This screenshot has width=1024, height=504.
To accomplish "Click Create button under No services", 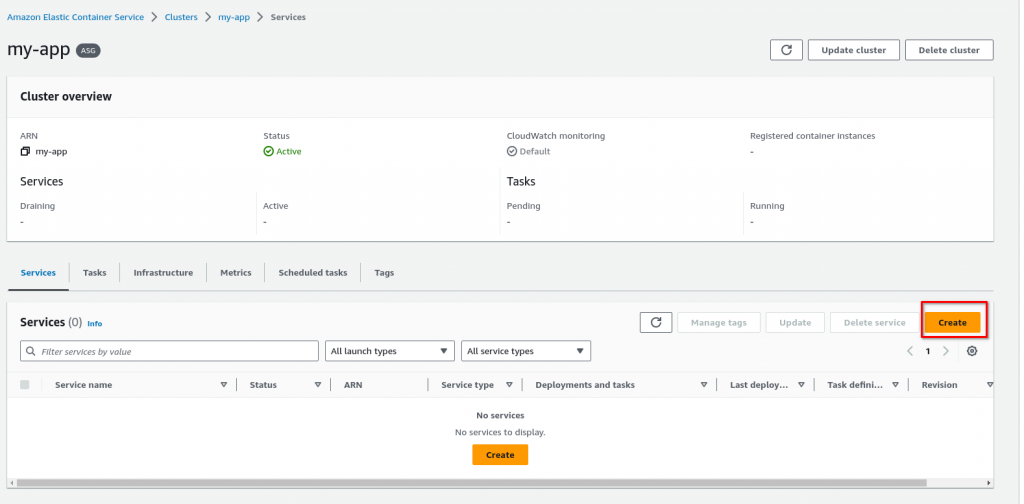I will point(500,455).
